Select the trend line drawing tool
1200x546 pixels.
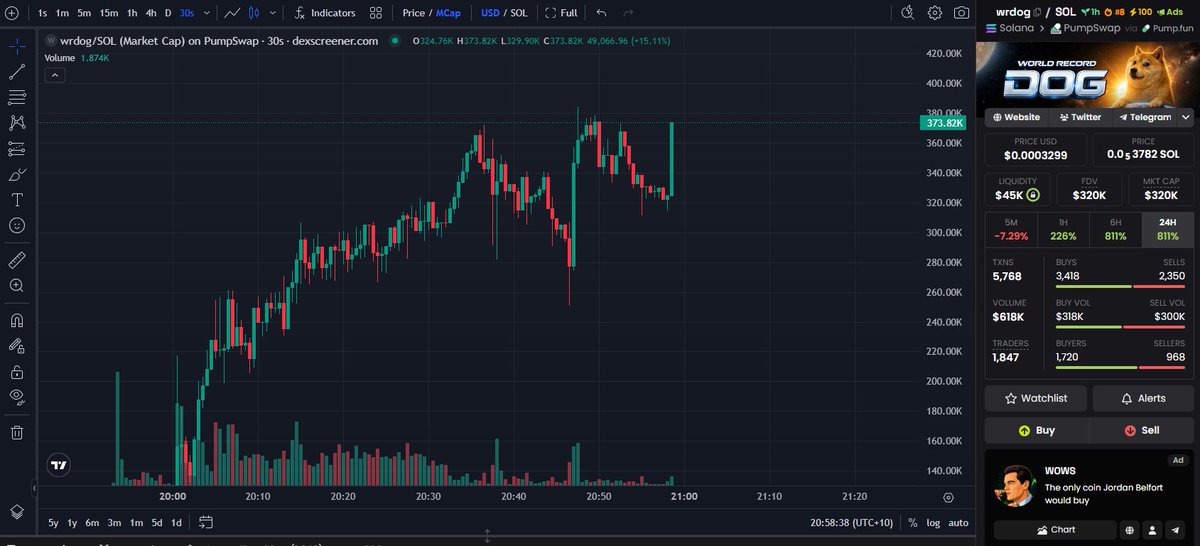17,72
